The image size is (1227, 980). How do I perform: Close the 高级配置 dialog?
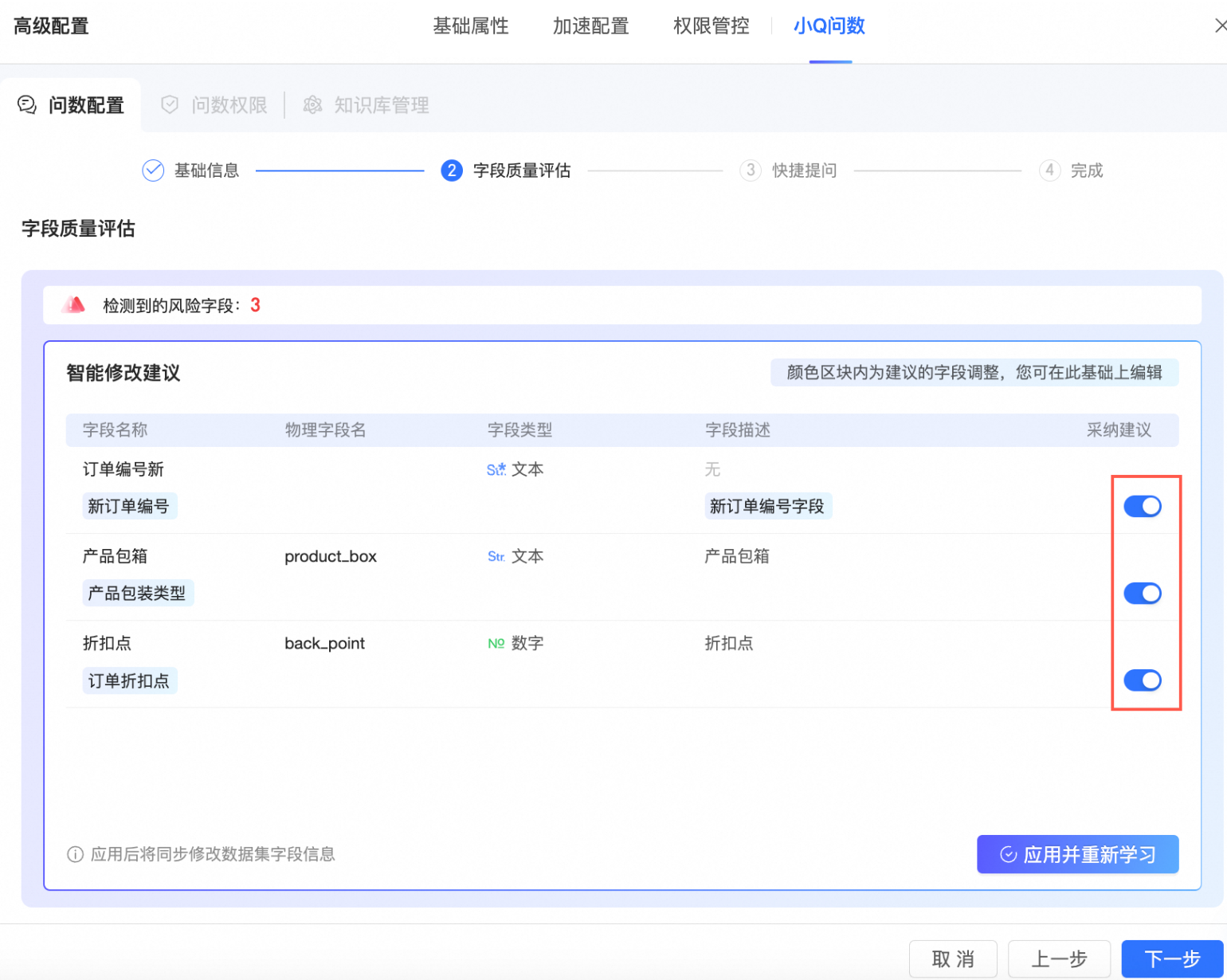(1219, 25)
